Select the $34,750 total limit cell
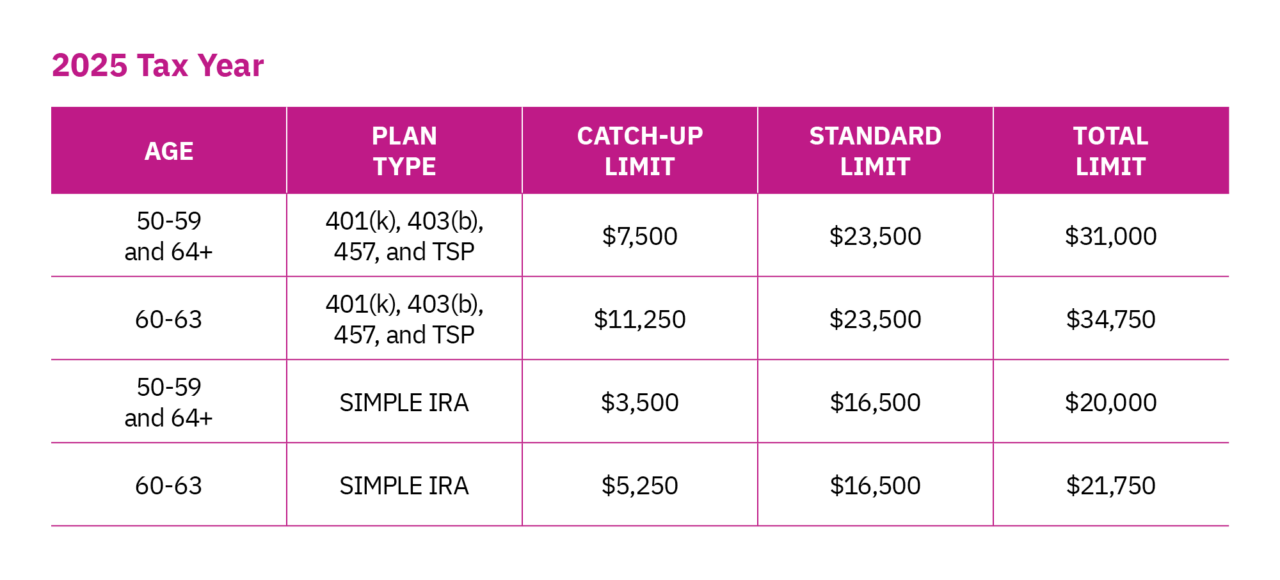The width and height of the screenshot is (1280, 580). click(x=1111, y=319)
